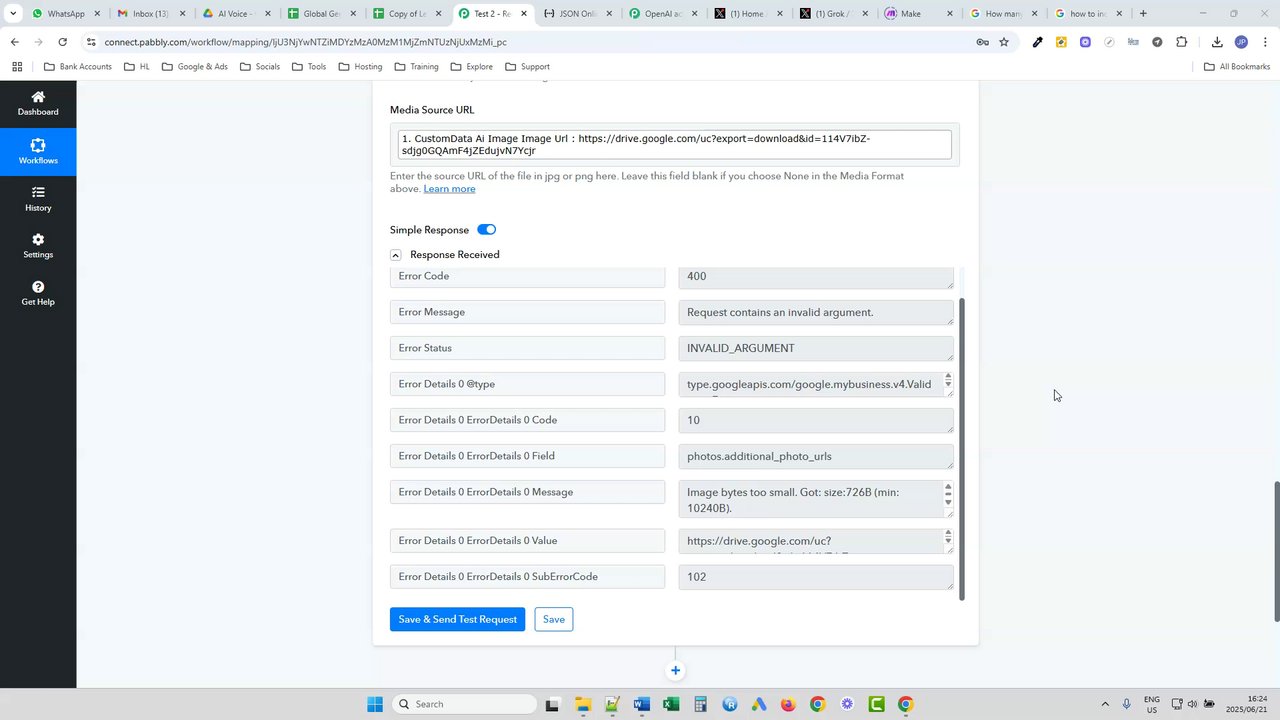Screen dimensions: 1280x720
Task: Open the Training bookmark folder
Action: (416, 67)
